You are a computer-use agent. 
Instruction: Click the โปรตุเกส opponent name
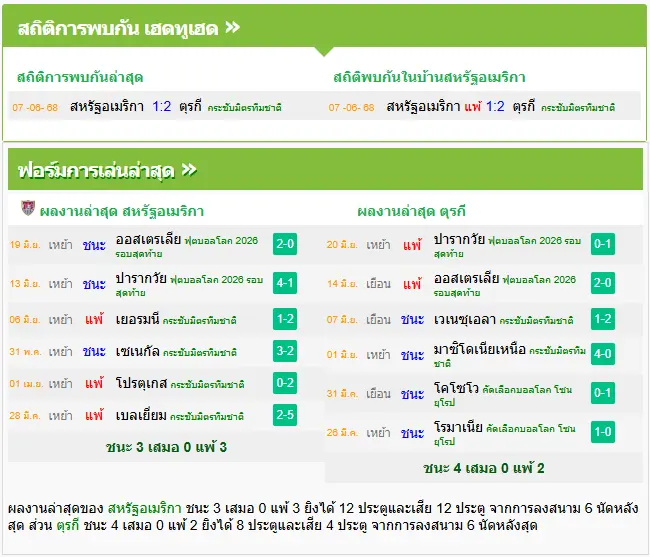141,383
